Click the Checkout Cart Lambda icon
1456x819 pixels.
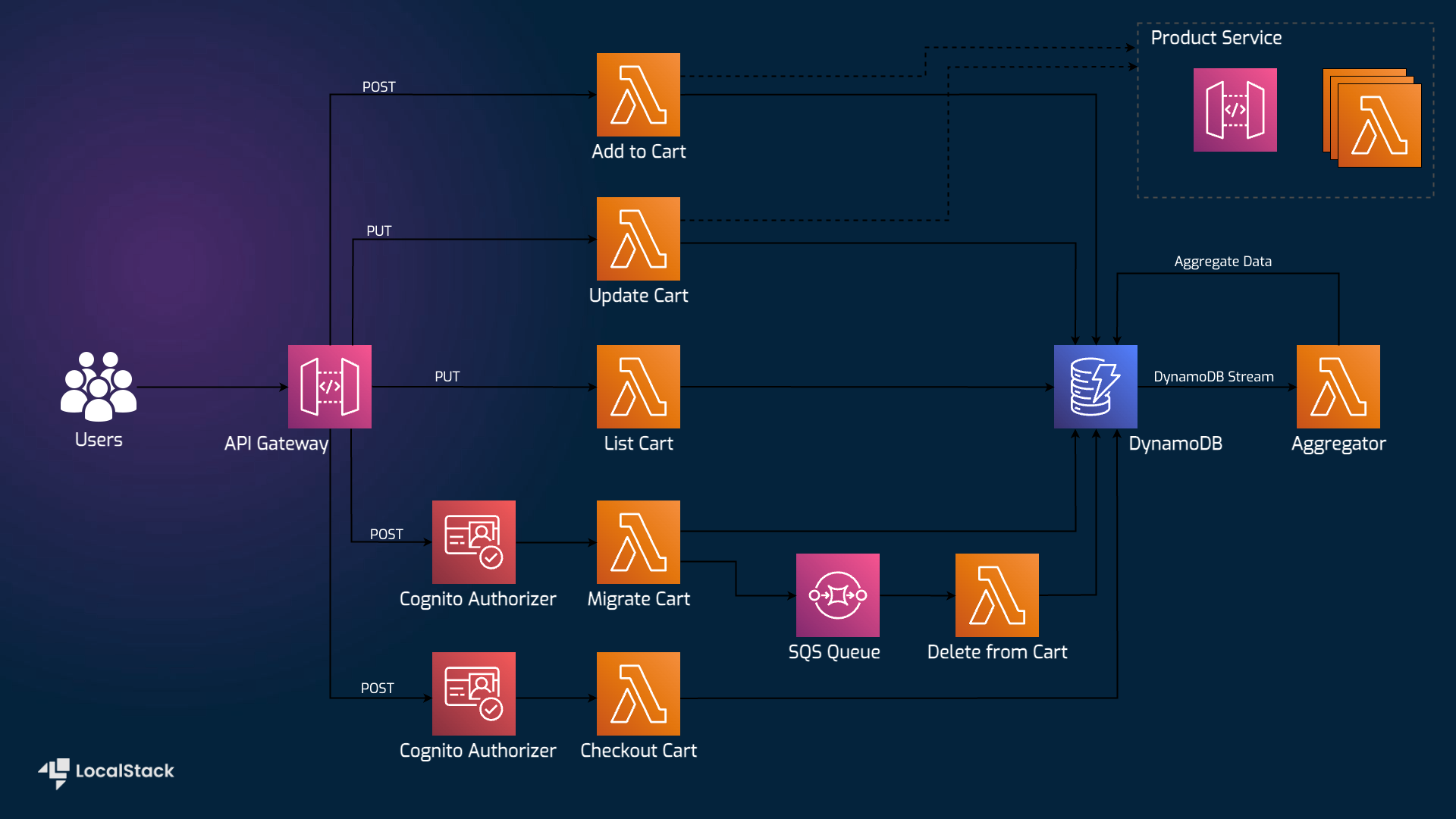click(638, 694)
